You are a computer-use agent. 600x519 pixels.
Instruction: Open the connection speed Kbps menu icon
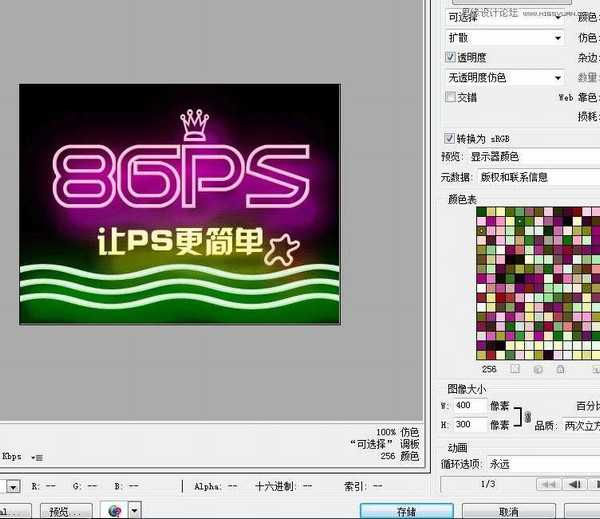pyautogui.click(x=37, y=457)
